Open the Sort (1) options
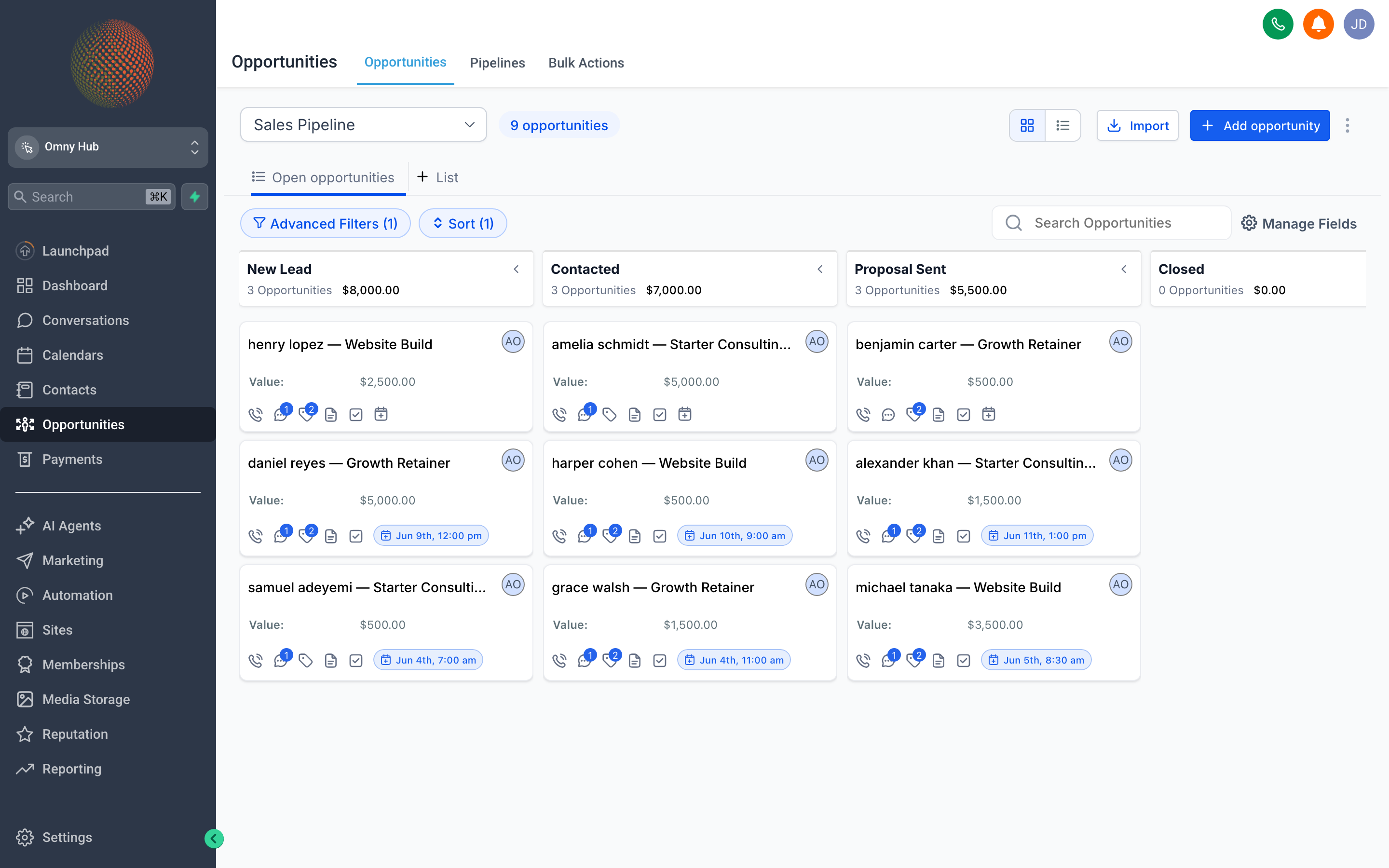 coord(463,223)
